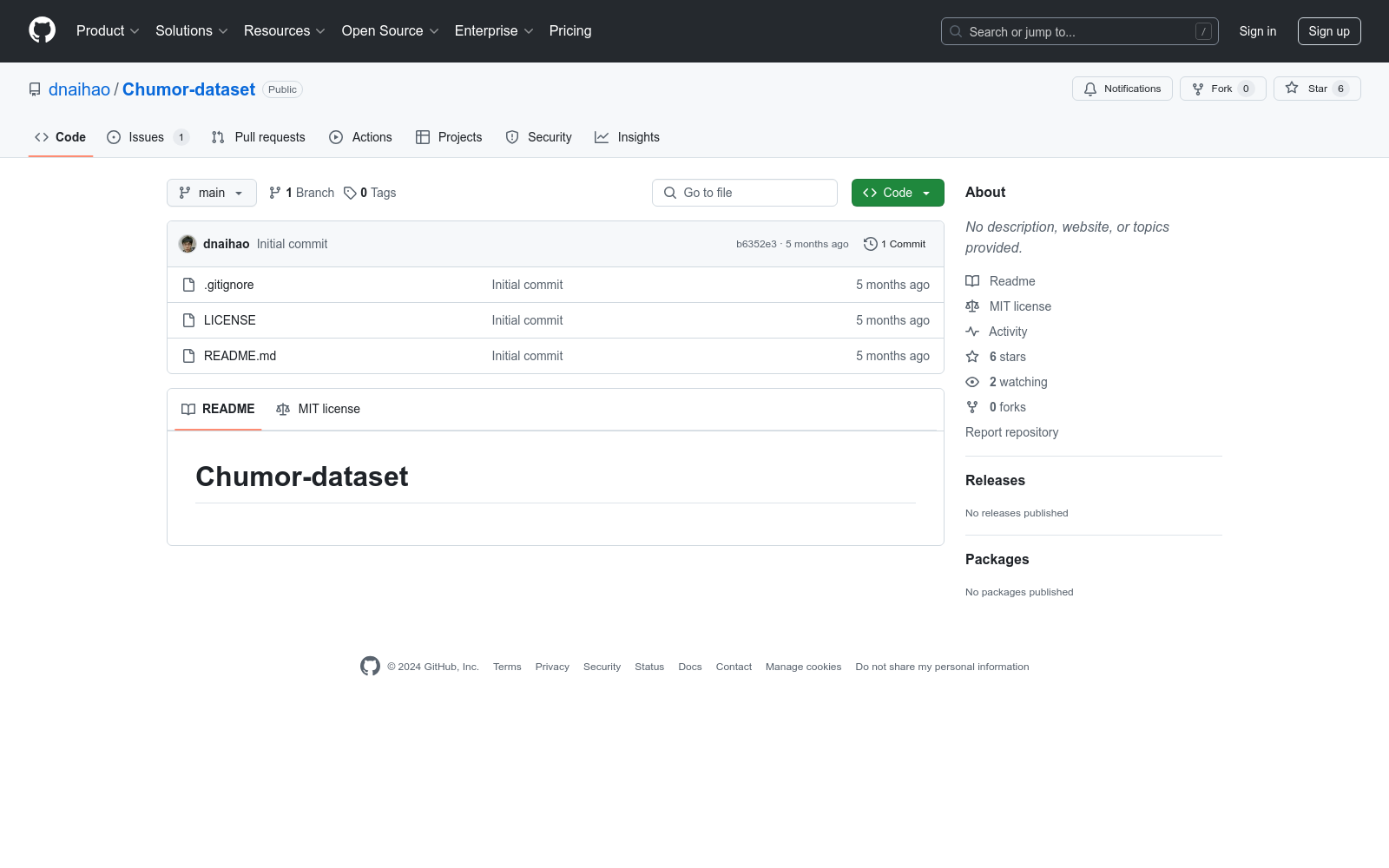The height and width of the screenshot is (868, 1389).
Task: Switch to the Insights tab
Action: coord(627,137)
